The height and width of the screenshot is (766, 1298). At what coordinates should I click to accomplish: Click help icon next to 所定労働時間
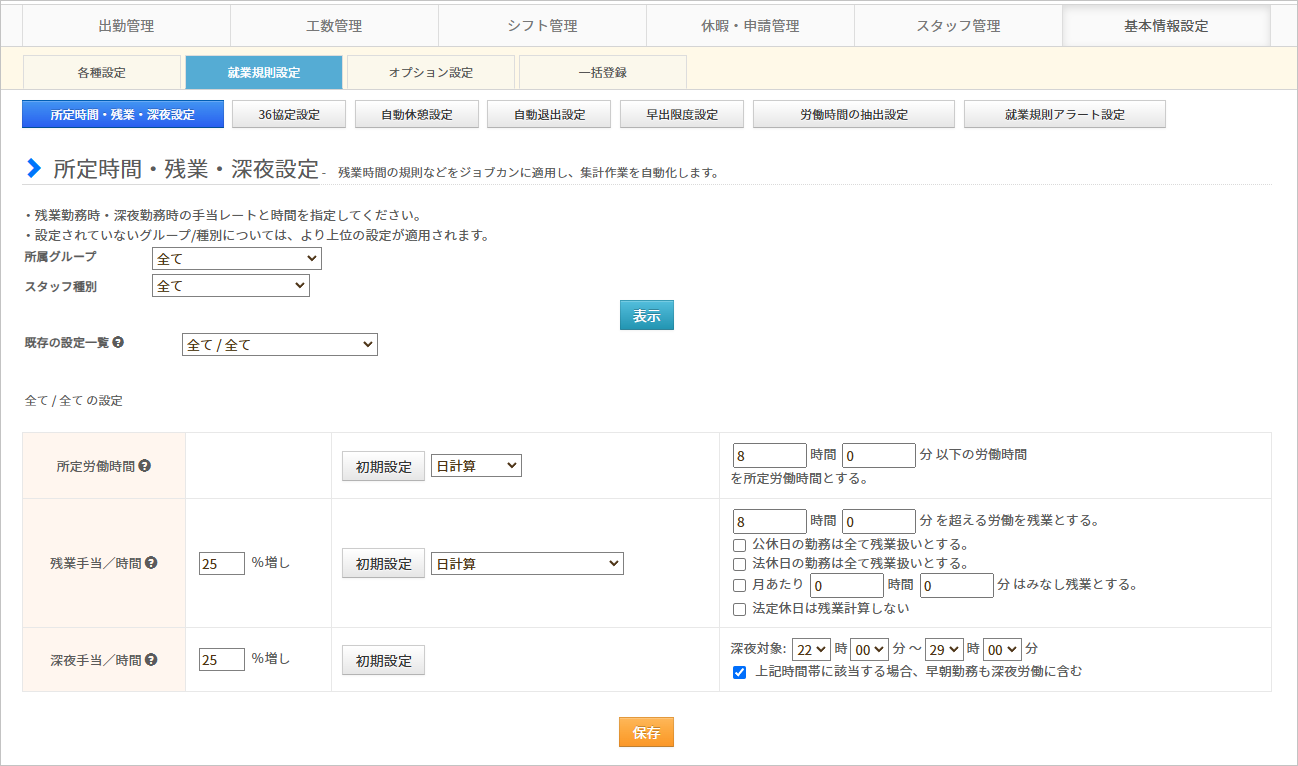point(145,466)
